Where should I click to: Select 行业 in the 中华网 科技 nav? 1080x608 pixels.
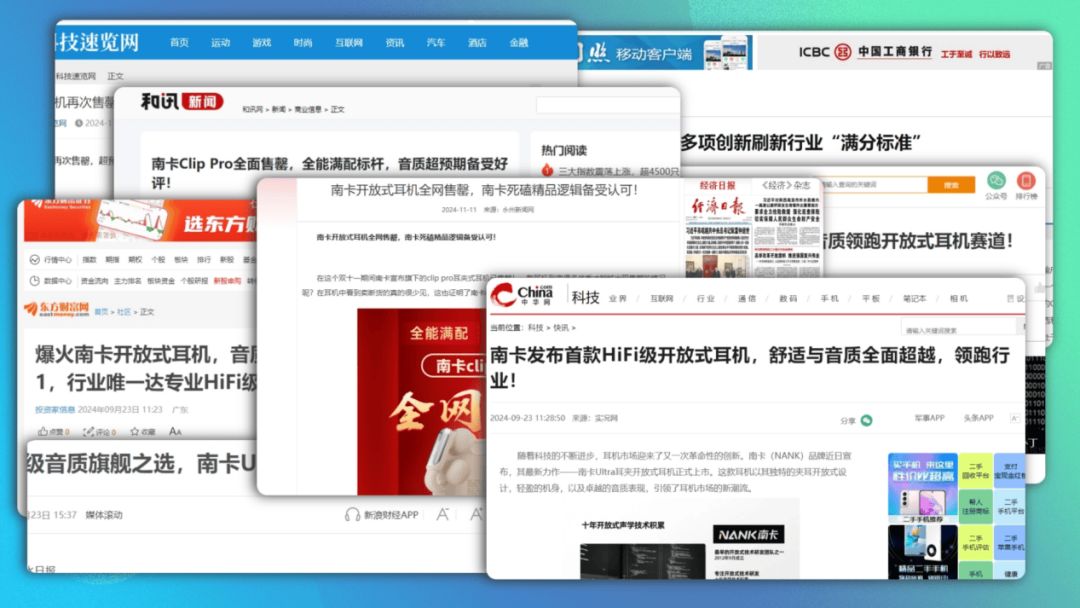coord(705,298)
